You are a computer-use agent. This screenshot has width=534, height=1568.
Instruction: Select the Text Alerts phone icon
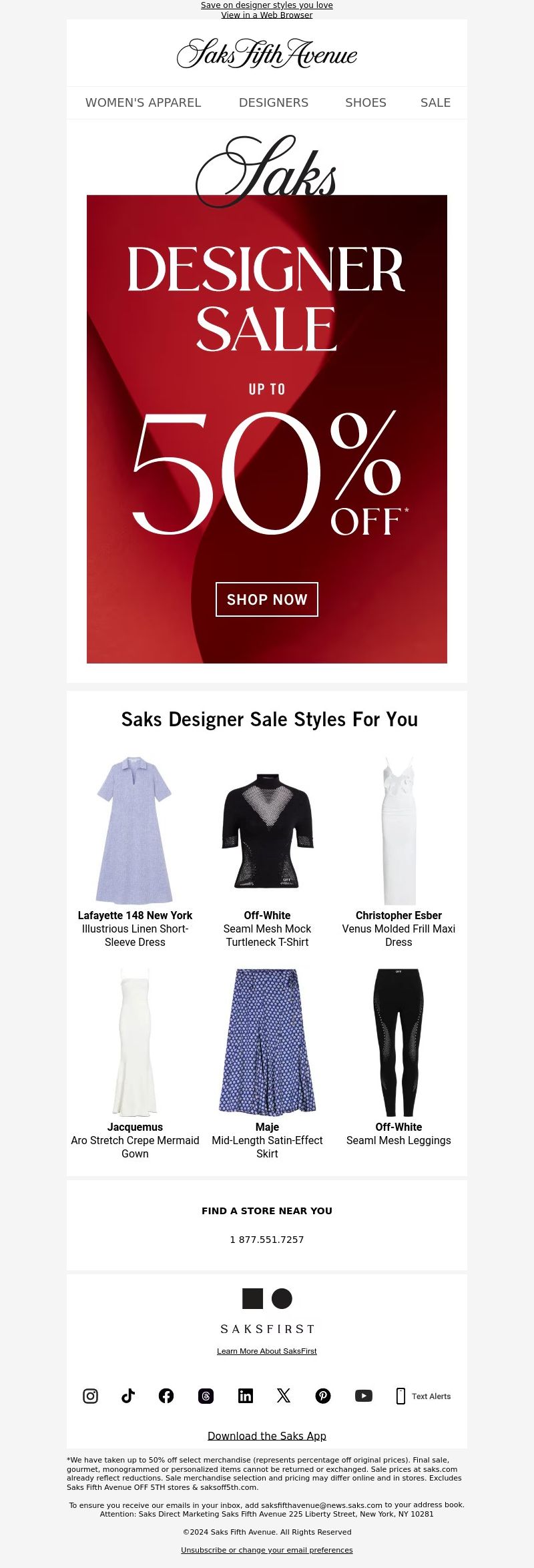pyautogui.click(x=400, y=1396)
